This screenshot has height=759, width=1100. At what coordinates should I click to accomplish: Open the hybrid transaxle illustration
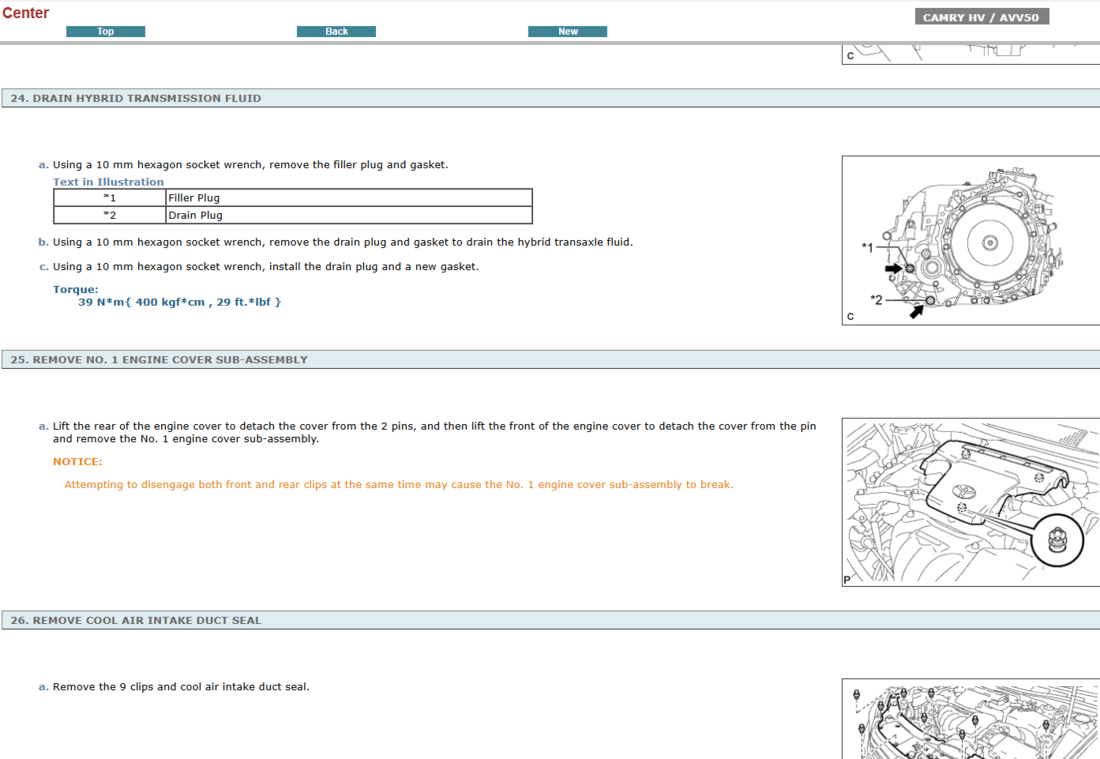[x=970, y=240]
